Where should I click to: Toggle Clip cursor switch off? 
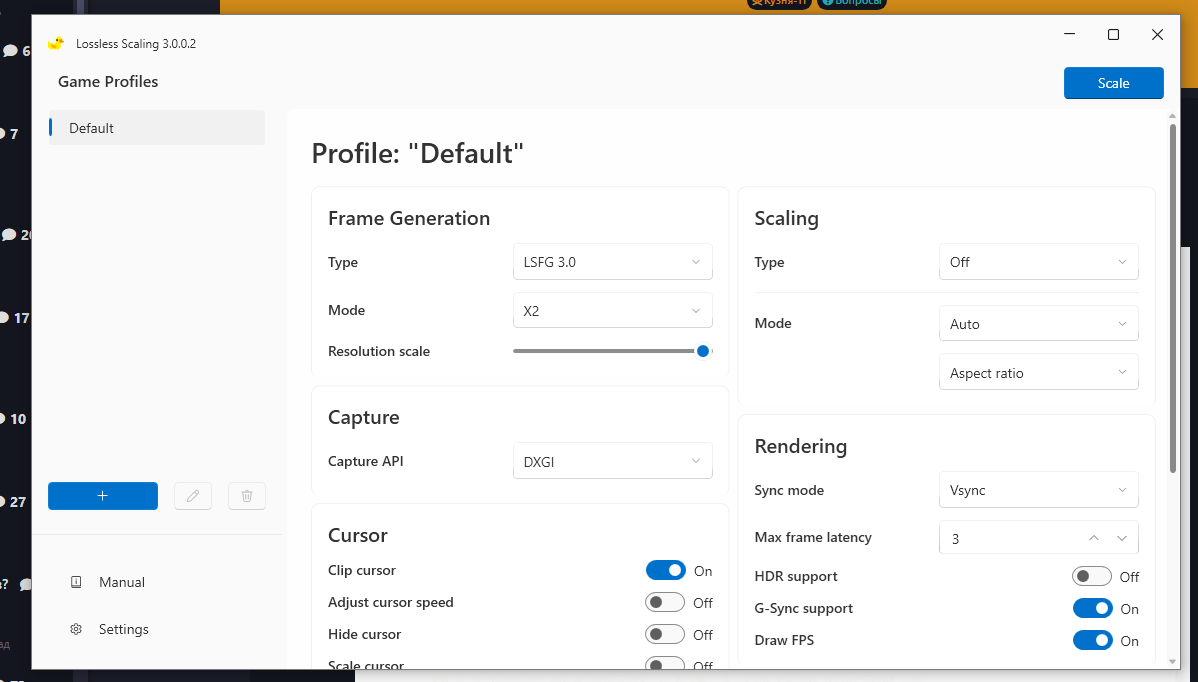665,570
